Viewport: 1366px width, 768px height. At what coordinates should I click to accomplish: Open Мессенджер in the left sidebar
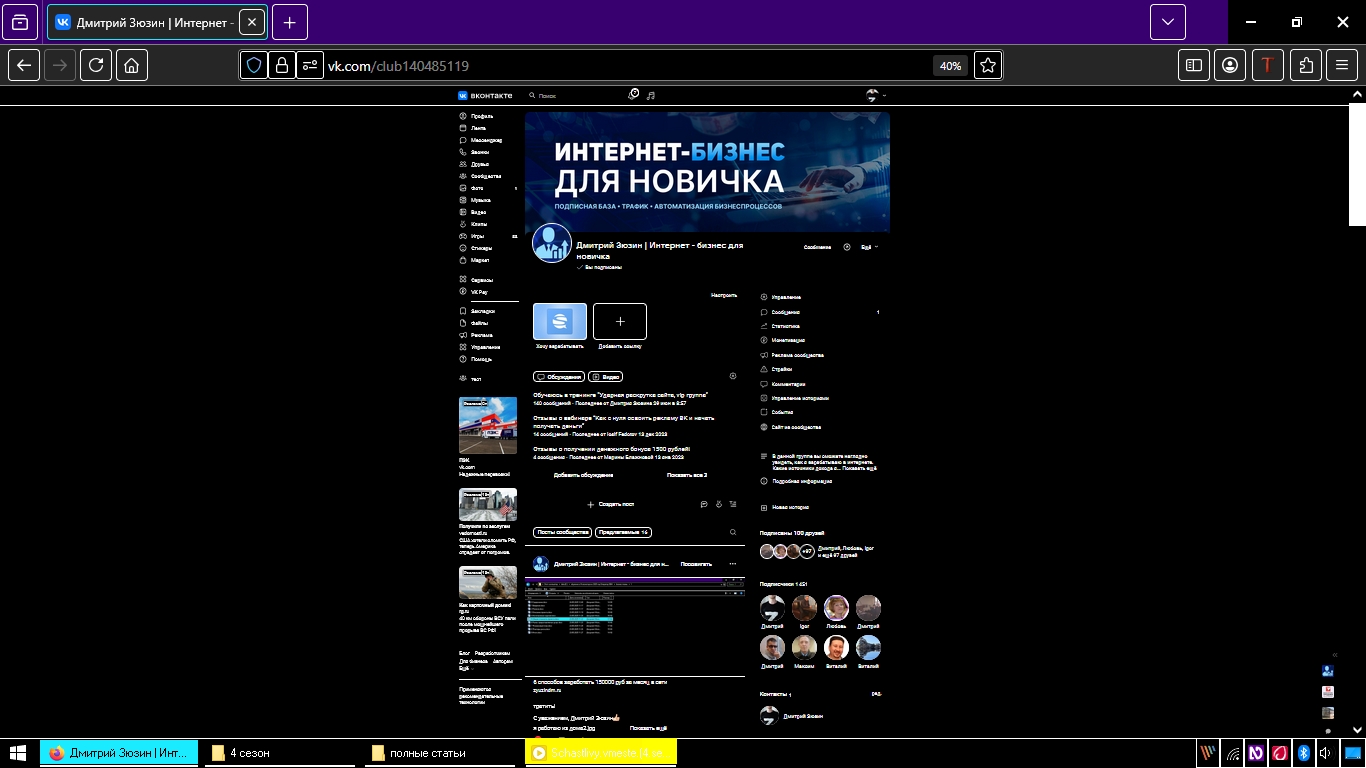(486, 140)
